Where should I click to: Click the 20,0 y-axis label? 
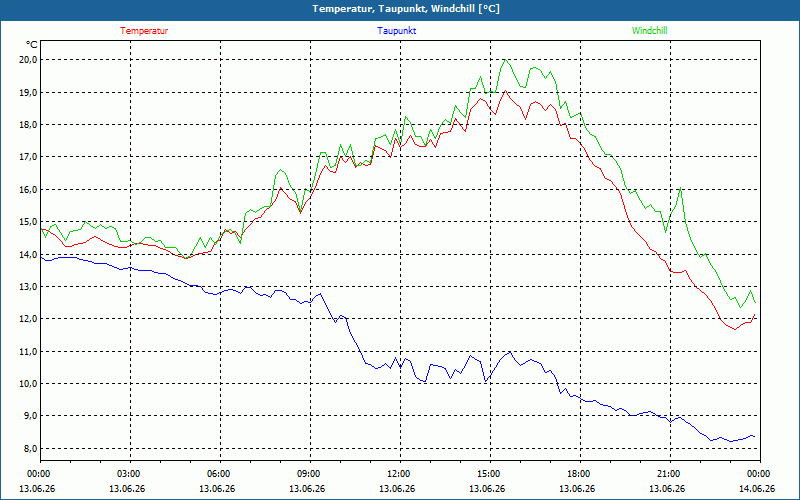coord(29,60)
